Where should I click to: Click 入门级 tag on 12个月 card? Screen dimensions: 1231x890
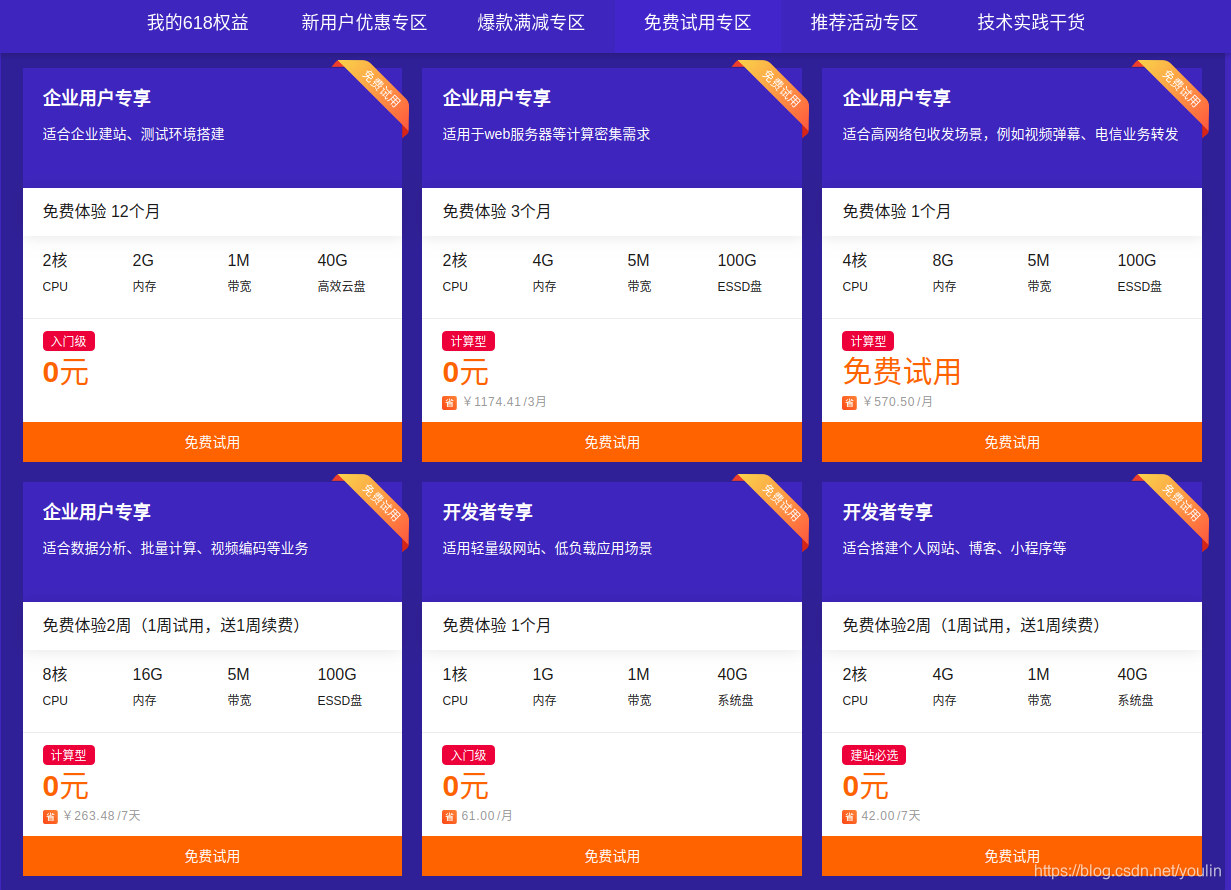click(69, 341)
